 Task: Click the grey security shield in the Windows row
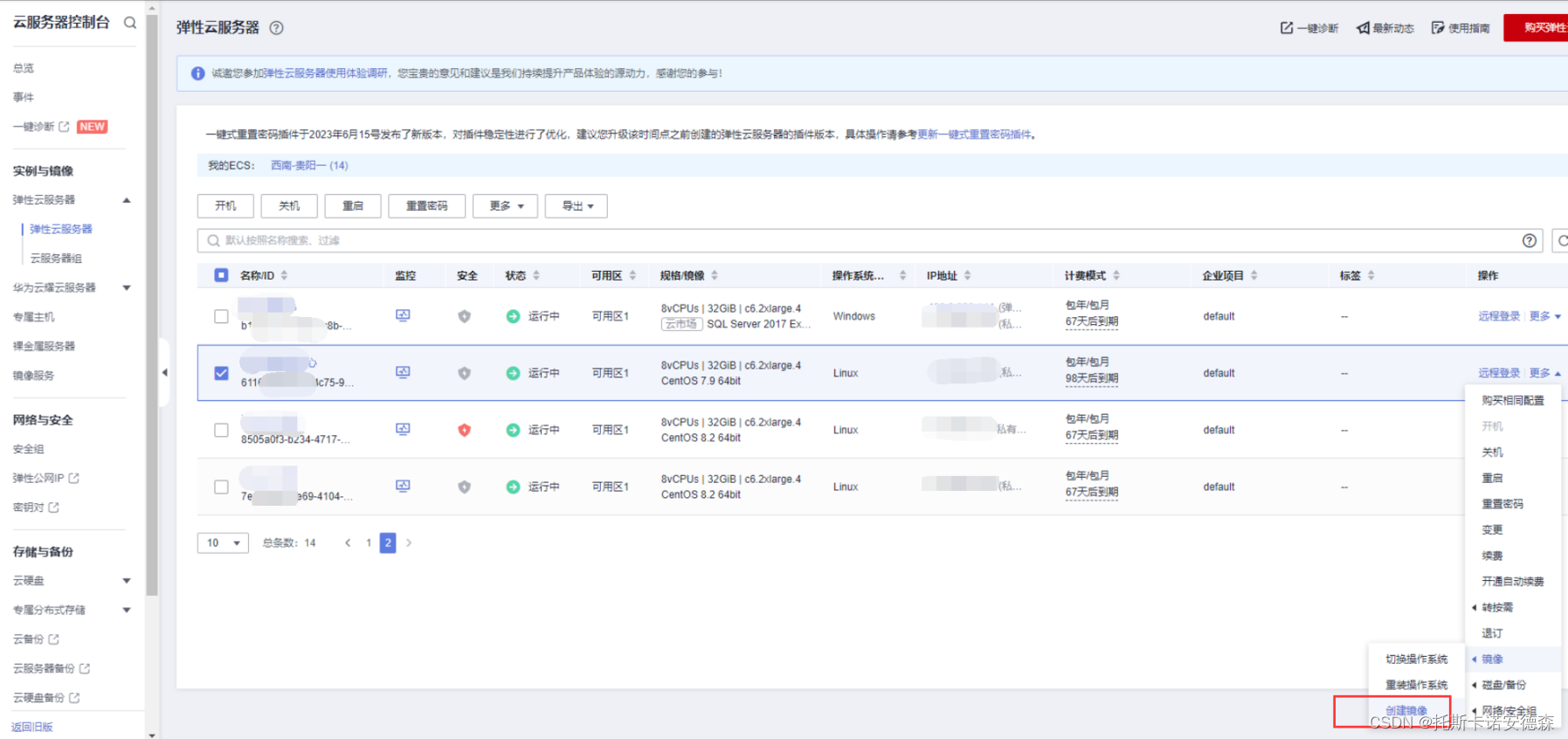click(465, 316)
